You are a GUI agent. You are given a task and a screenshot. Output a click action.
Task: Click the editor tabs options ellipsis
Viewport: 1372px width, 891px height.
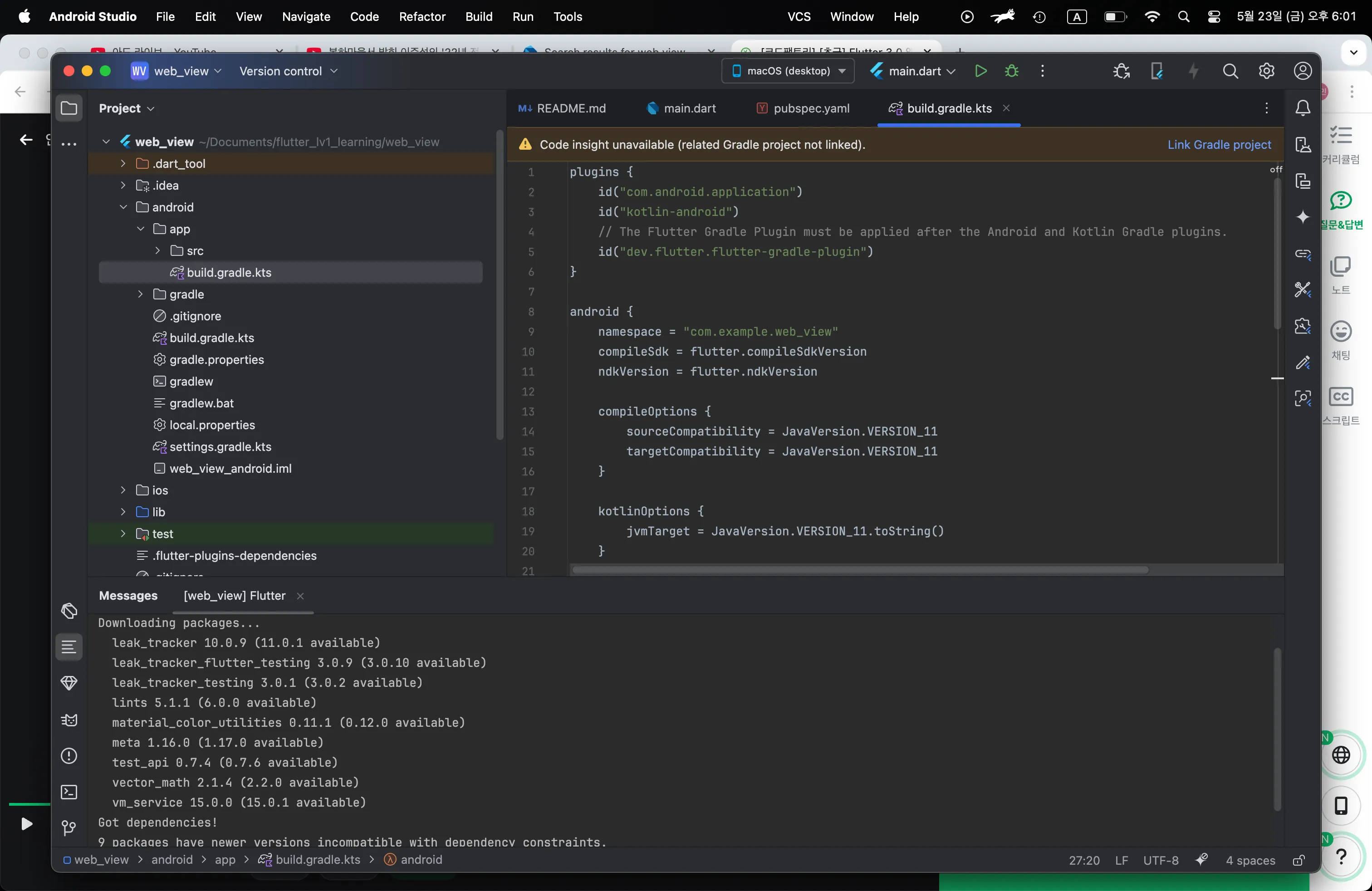[x=1266, y=108]
